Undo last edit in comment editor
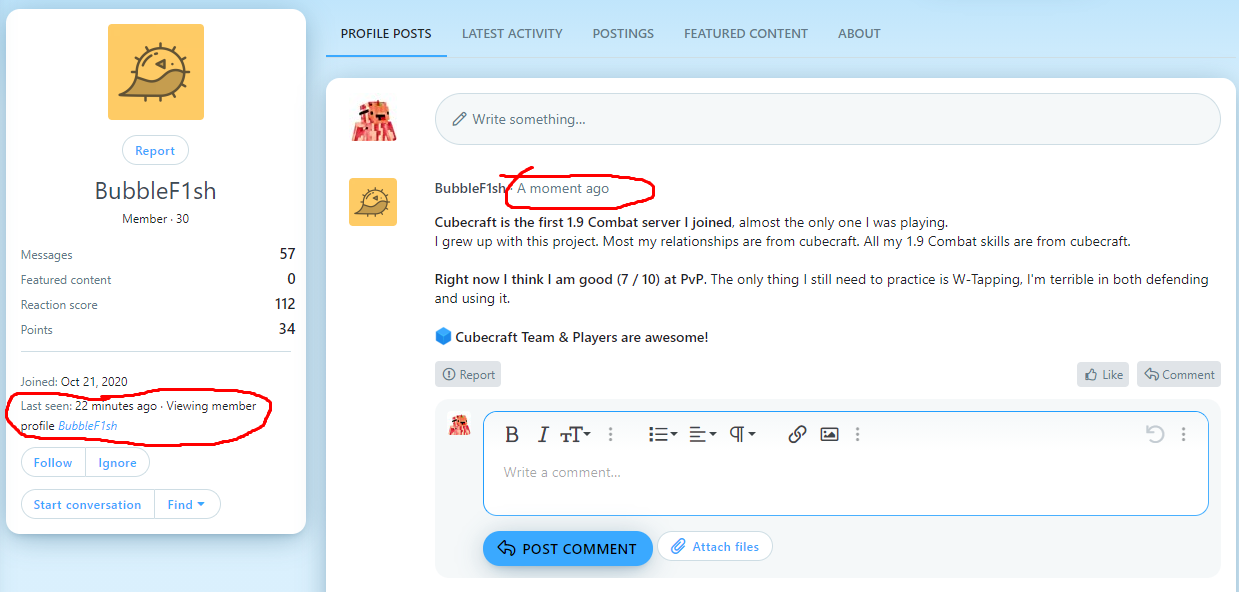 (x=1155, y=434)
